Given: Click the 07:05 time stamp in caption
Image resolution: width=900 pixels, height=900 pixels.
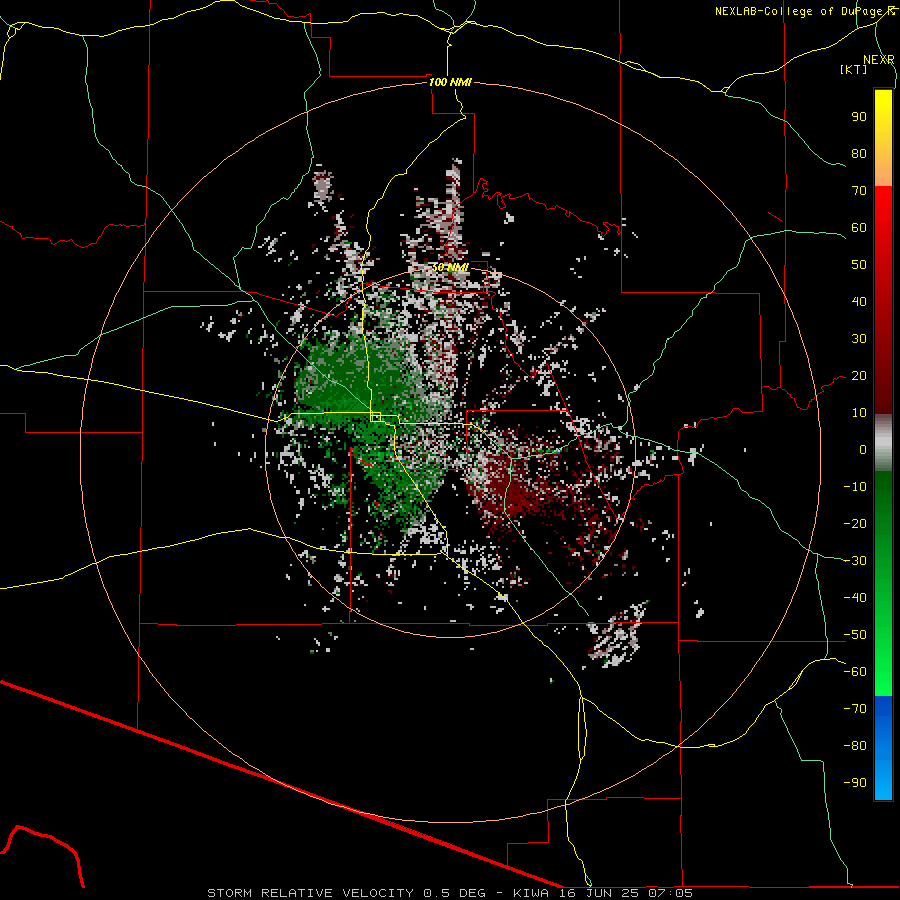Looking at the screenshot, I should pos(670,893).
